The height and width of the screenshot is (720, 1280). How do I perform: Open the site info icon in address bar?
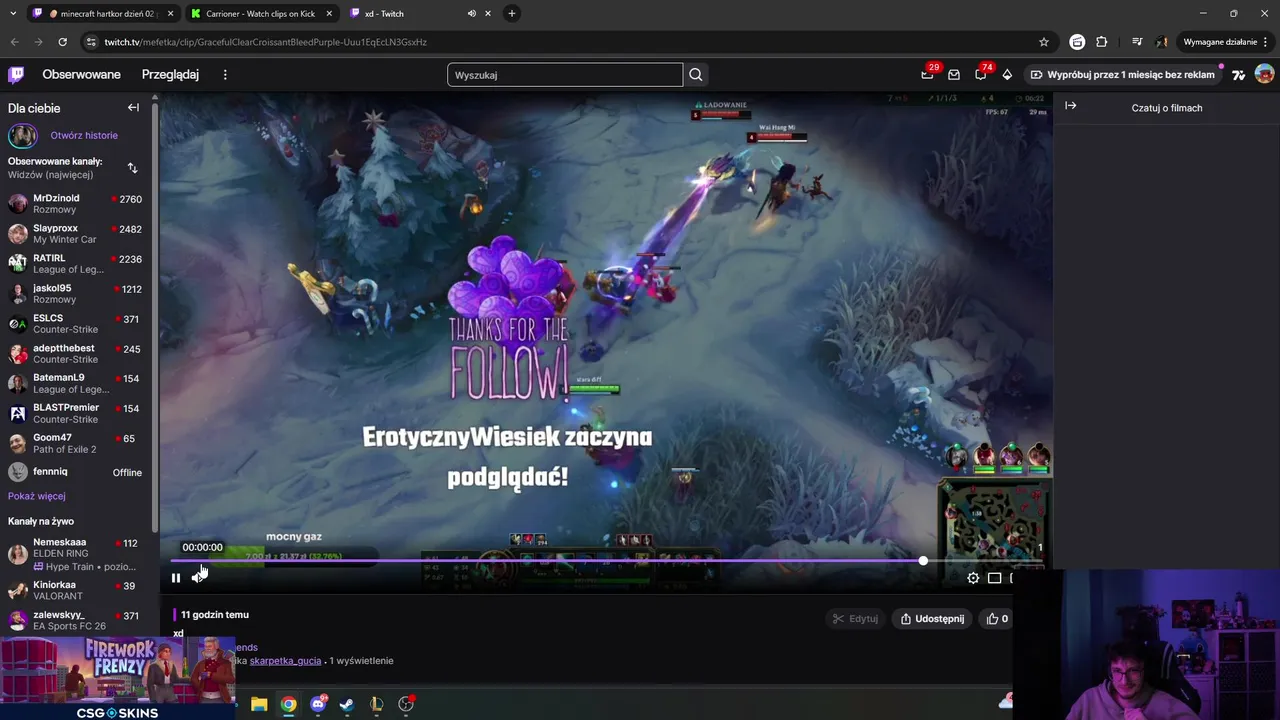point(91,42)
